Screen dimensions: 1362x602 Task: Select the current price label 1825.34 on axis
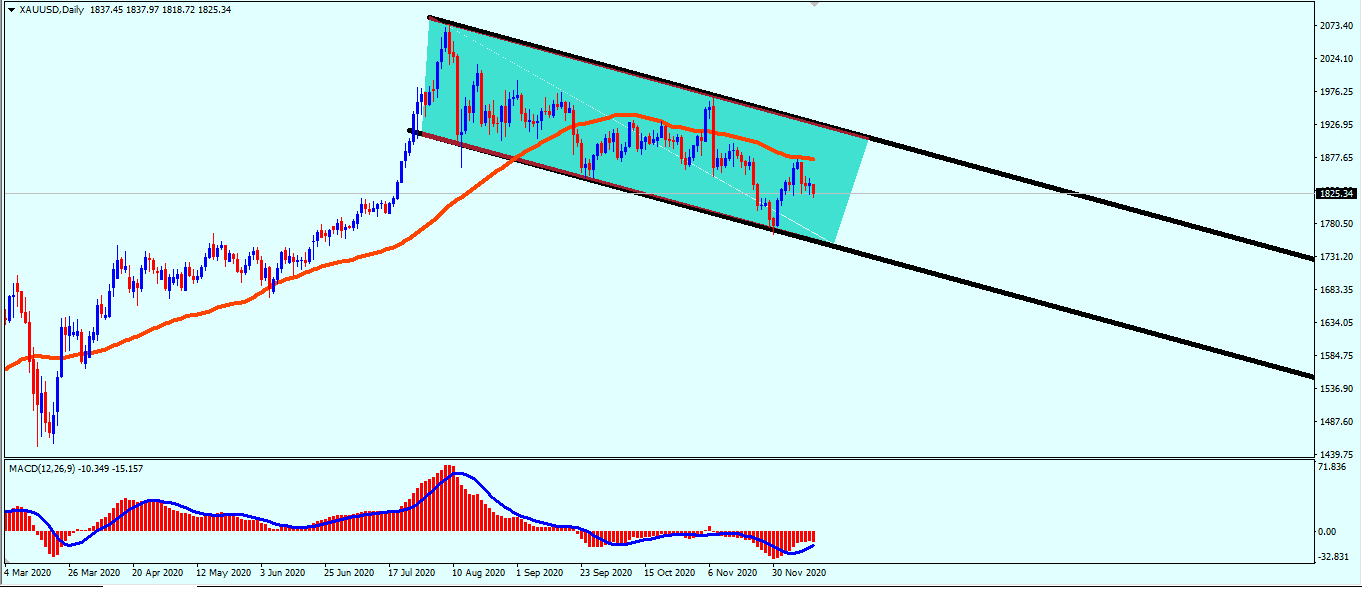[x=1338, y=193]
